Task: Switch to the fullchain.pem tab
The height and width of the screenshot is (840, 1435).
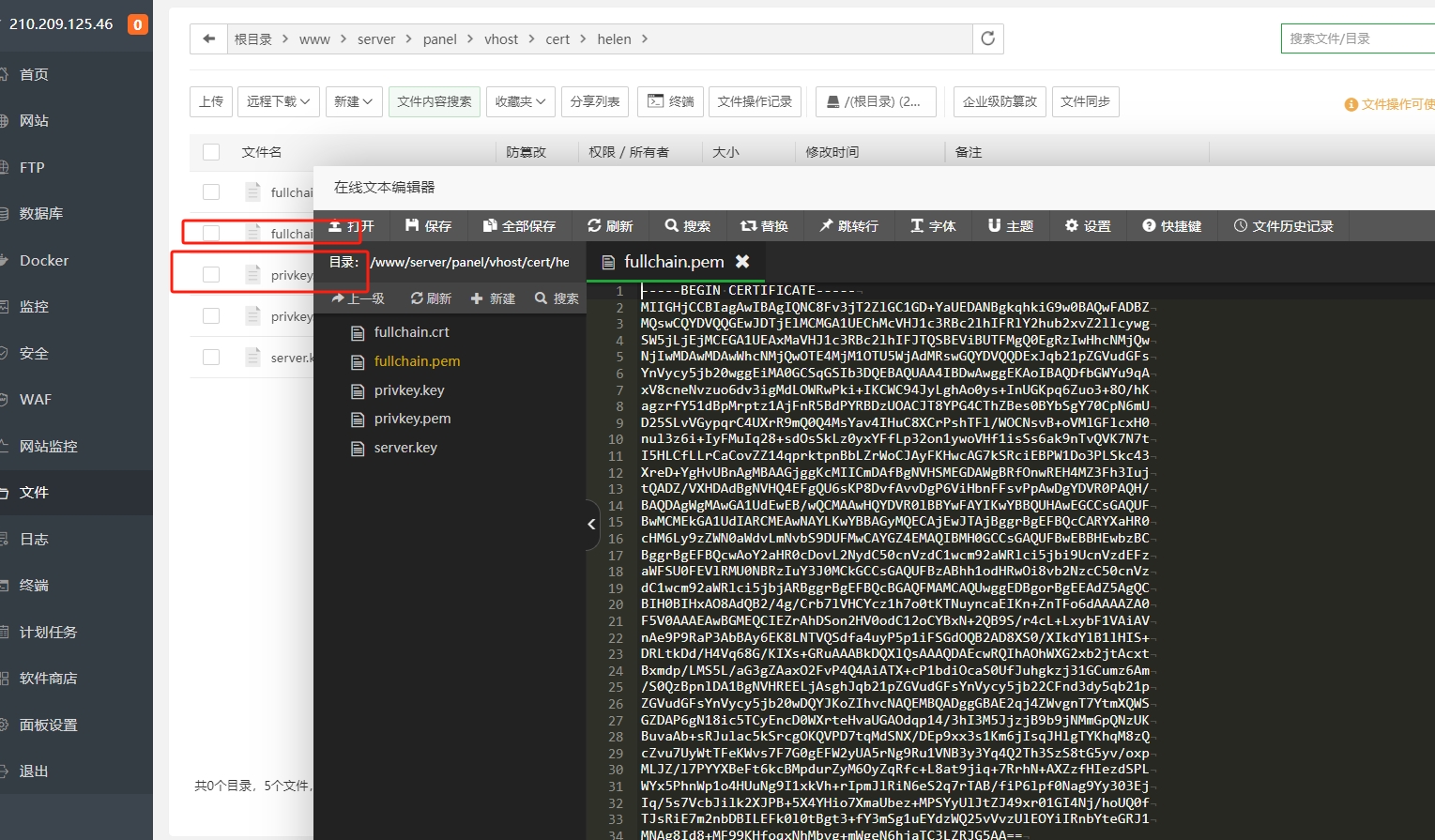Action: click(672, 261)
